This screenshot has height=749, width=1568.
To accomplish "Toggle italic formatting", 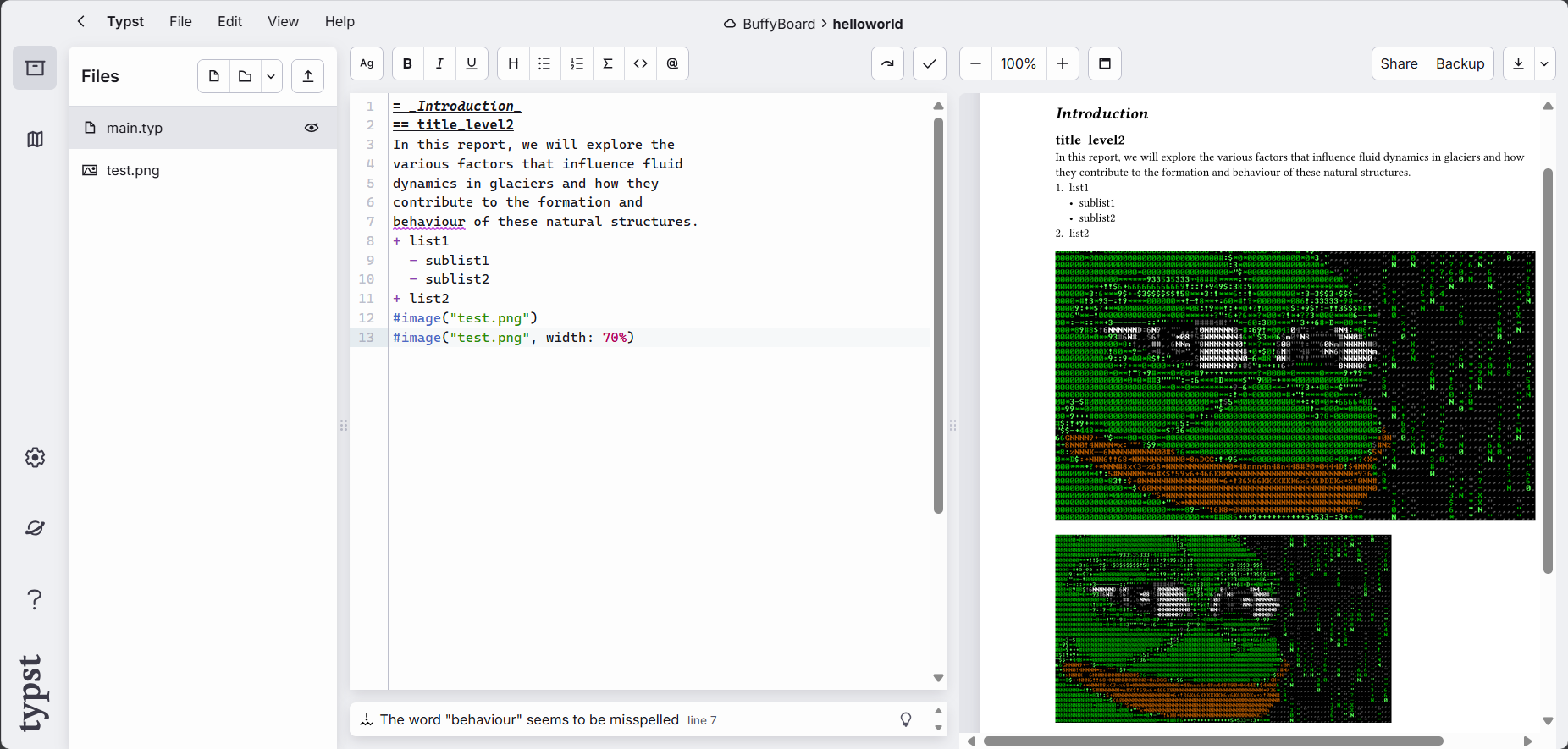I will click(x=439, y=63).
